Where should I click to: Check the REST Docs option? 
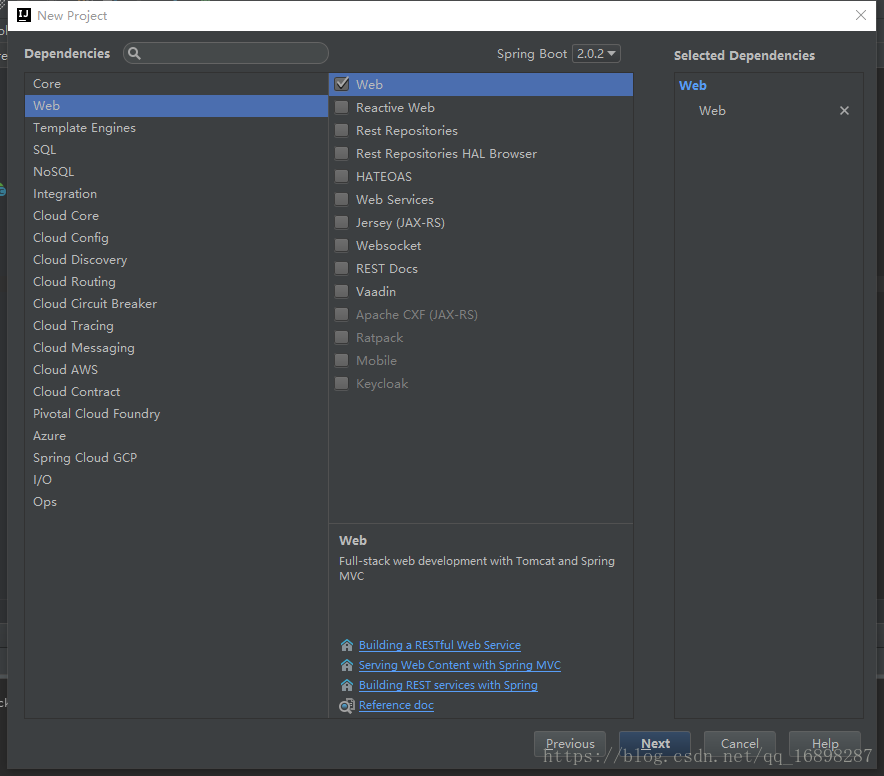pos(342,268)
